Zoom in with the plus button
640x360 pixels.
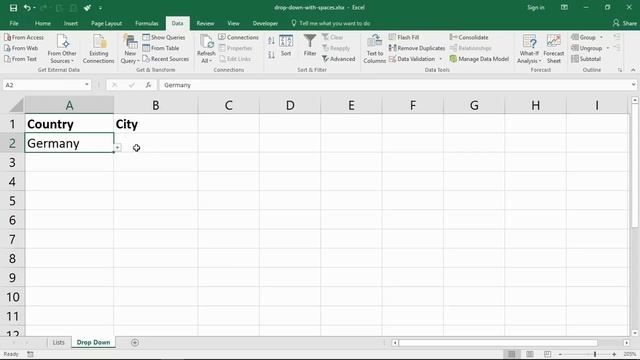614,354
